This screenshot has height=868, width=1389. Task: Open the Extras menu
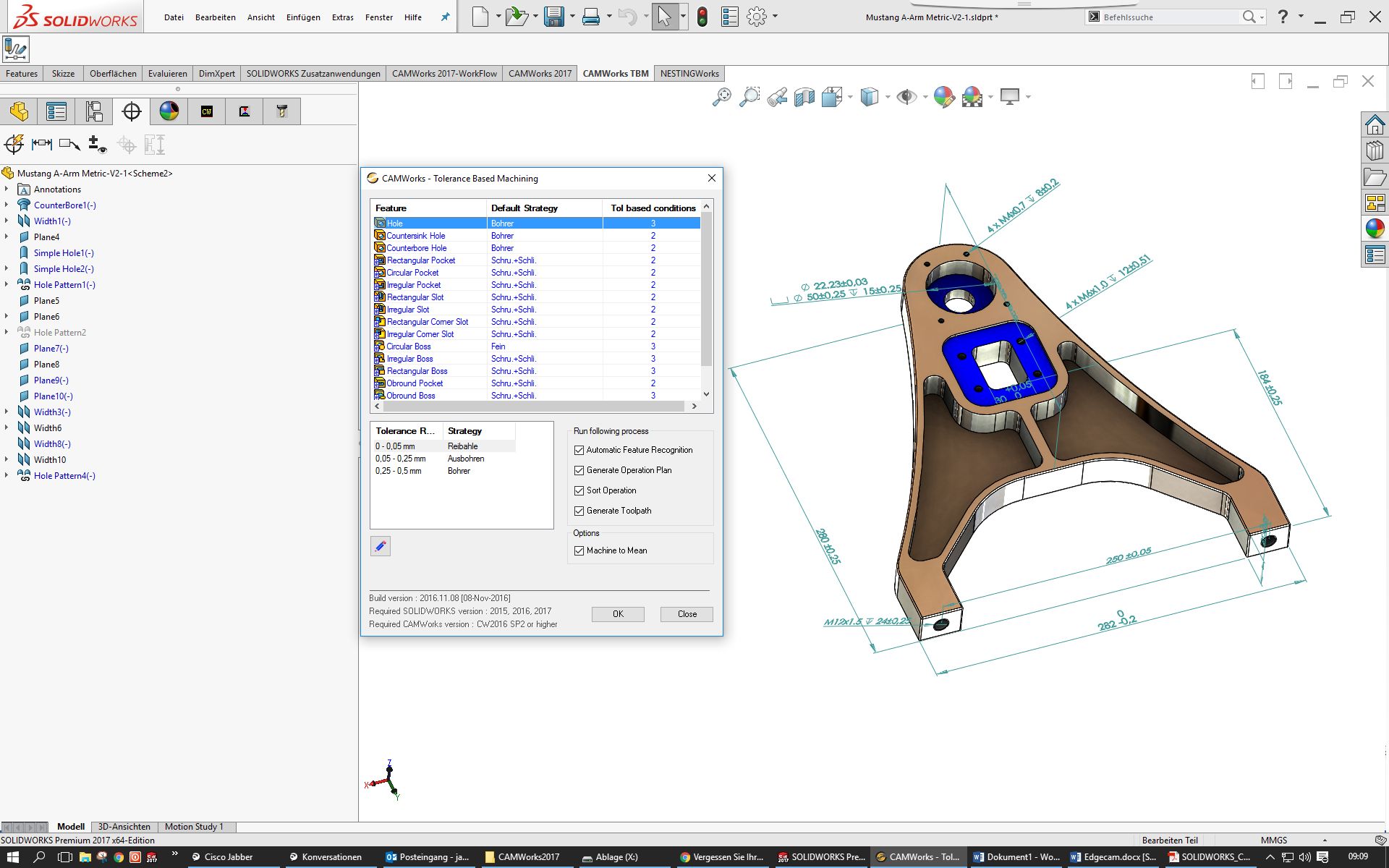point(343,17)
